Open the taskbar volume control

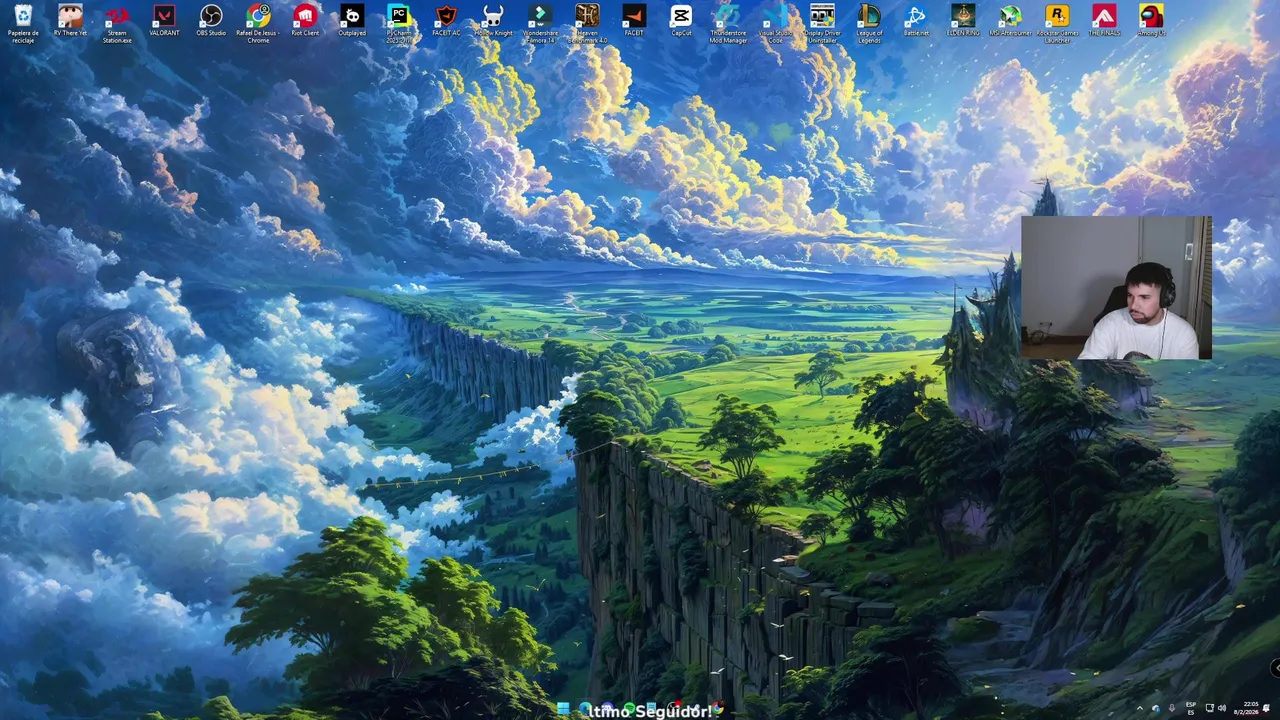pos(1222,709)
